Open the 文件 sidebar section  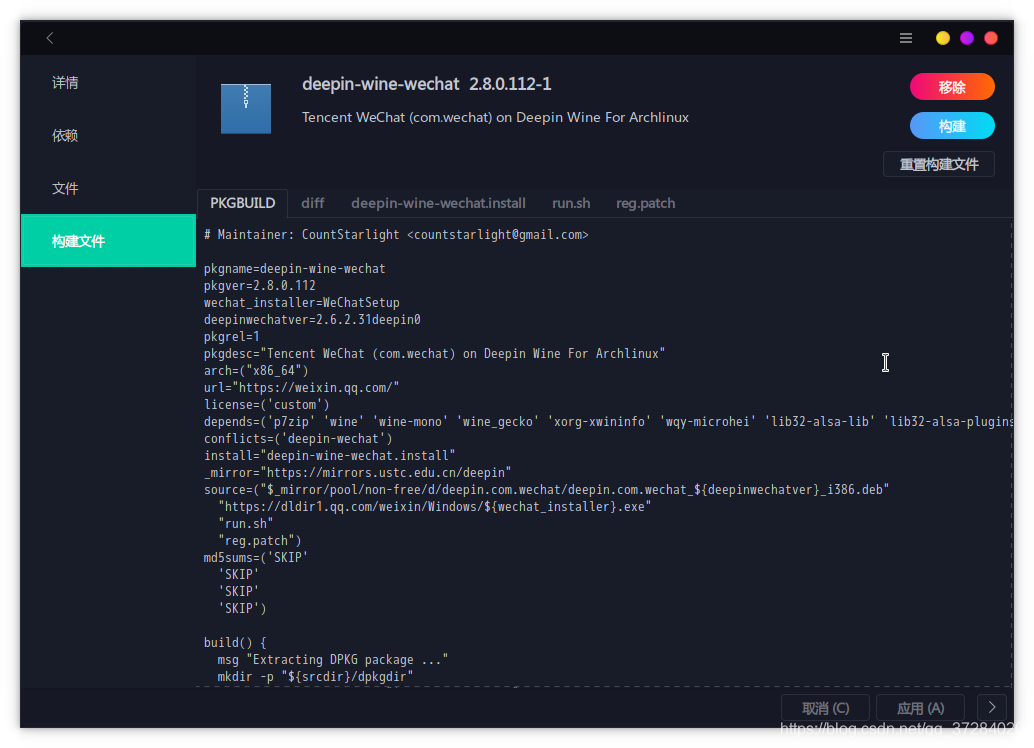pos(108,188)
